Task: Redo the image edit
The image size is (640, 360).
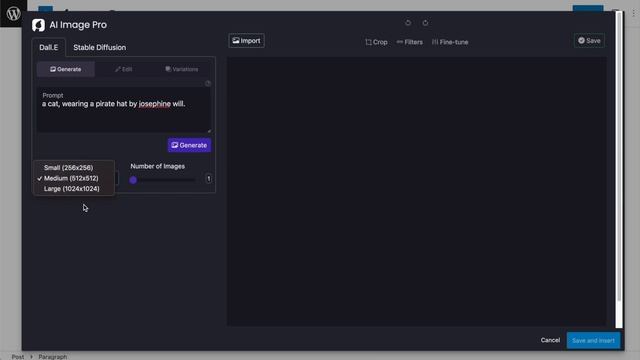Action: pos(425,23)
